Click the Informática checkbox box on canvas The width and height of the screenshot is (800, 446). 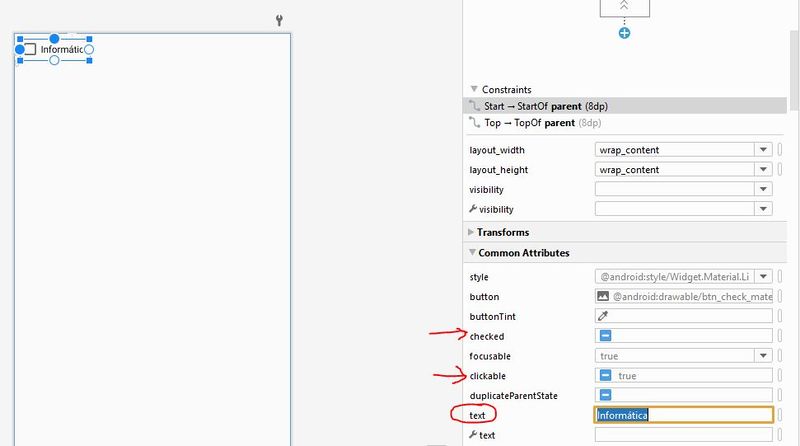coord(31,49)
